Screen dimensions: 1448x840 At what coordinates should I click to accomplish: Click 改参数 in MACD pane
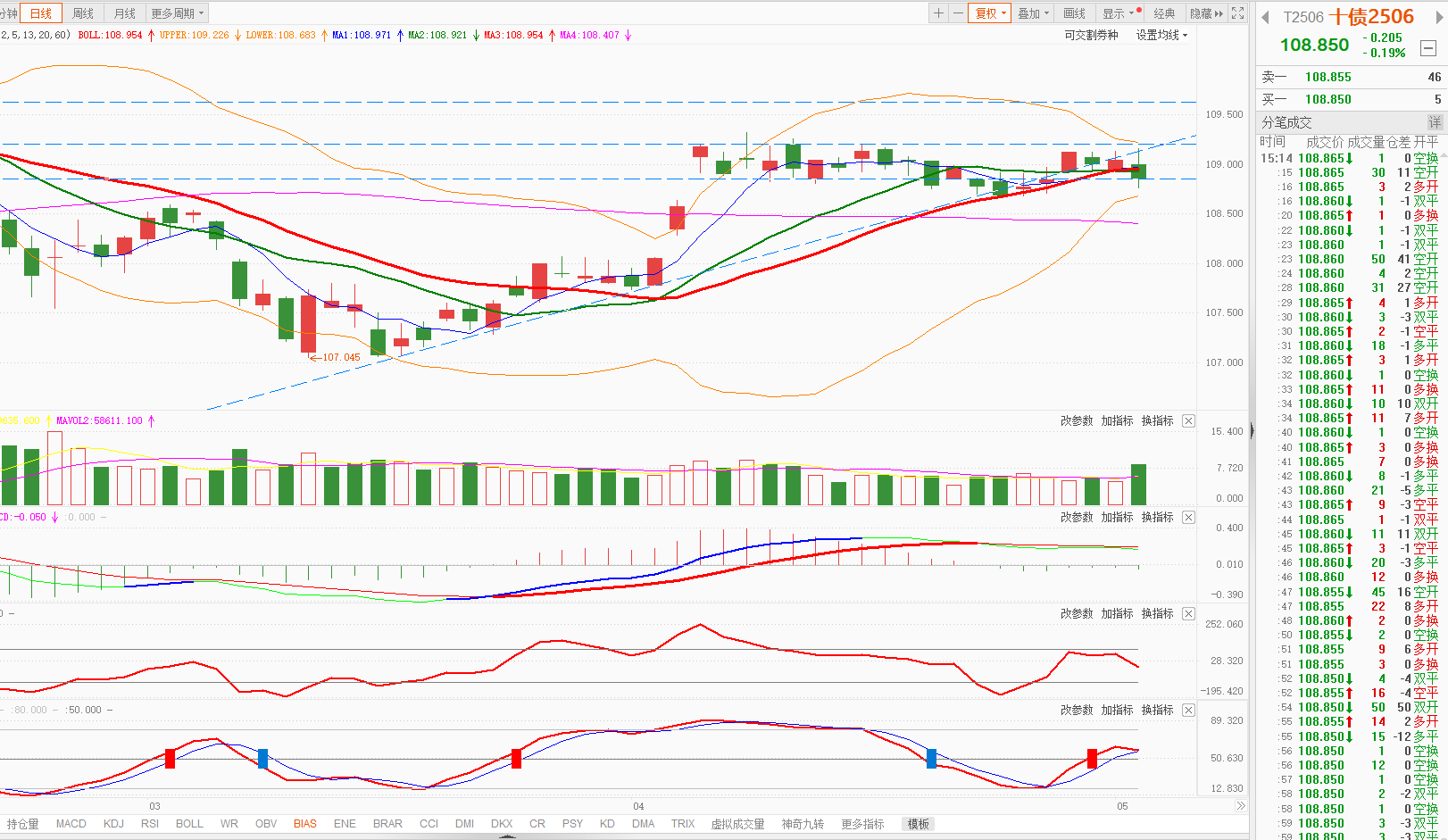pos(1077,517)
